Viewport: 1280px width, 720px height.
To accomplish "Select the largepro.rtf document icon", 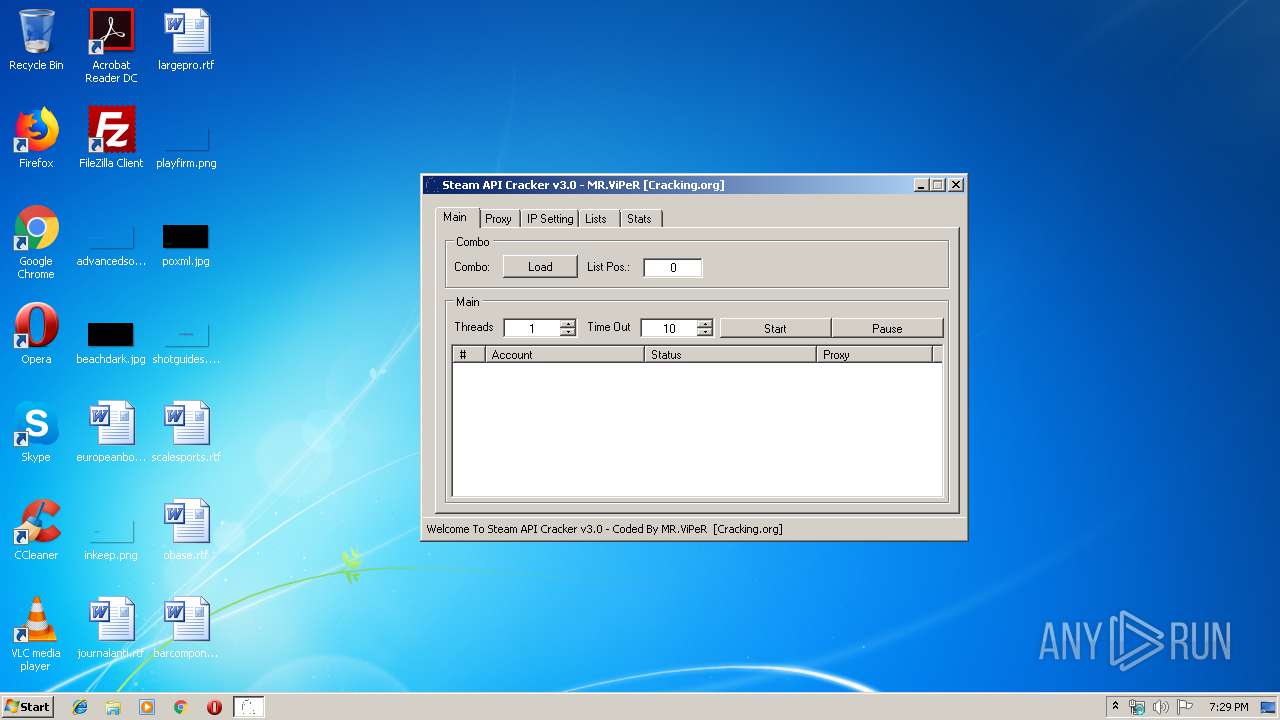I will [186, 40].
